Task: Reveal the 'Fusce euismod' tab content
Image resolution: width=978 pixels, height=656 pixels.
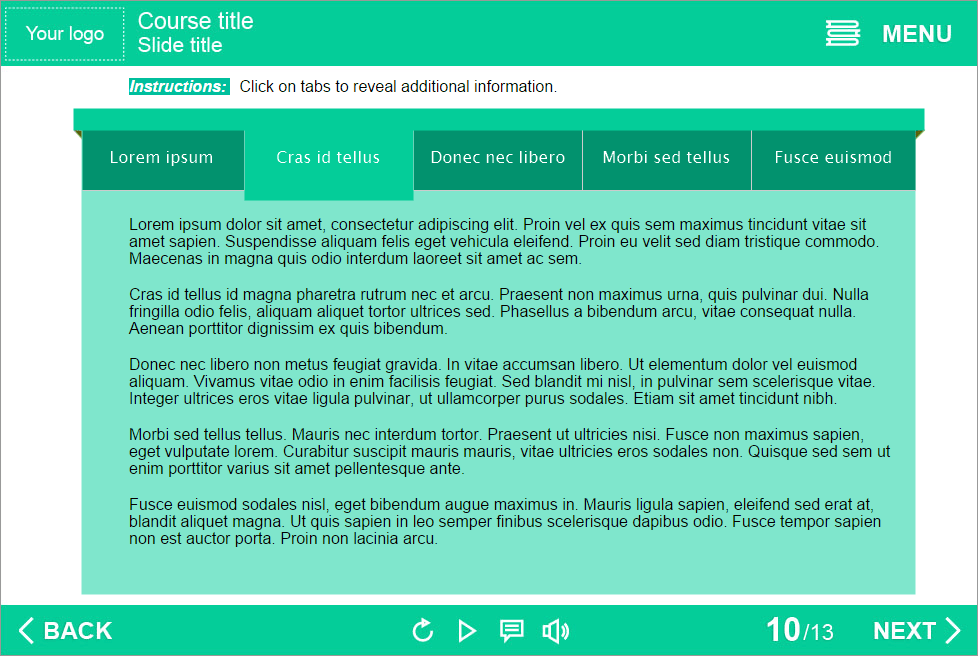Action: (x=833, y=158)
